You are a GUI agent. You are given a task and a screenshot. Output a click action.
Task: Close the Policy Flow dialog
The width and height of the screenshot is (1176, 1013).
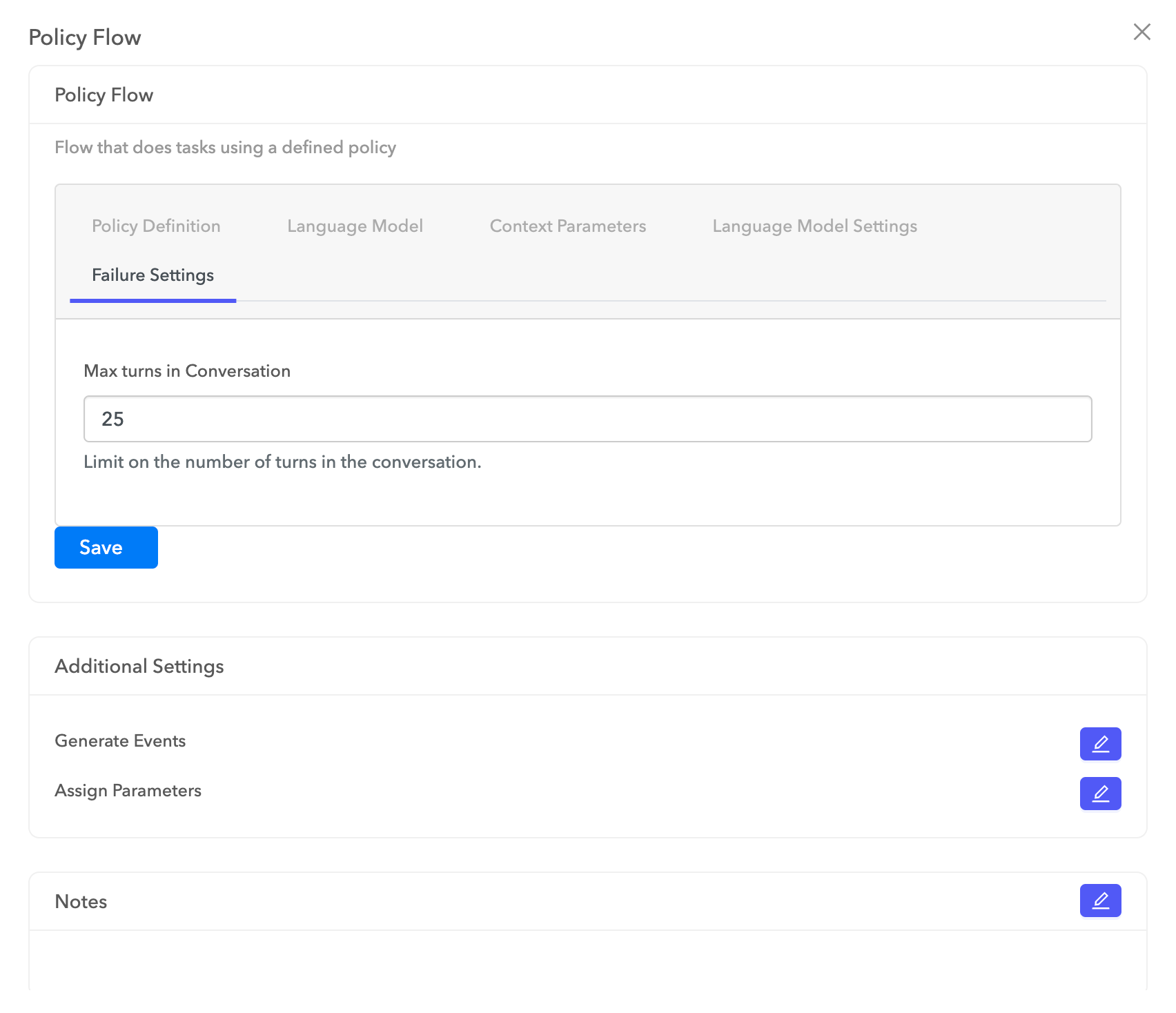1141,32
